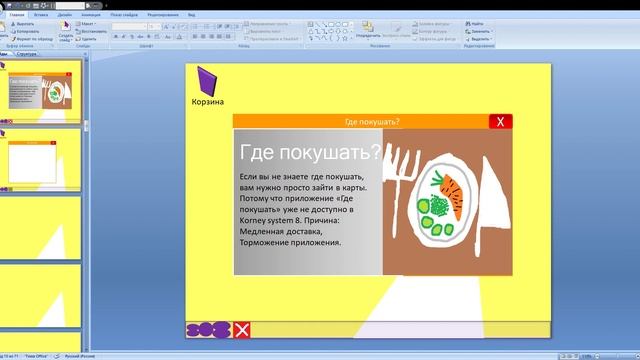Click the red X close button on slide window
Image resolution: width=640 pixels, height=360 pixels.
coord(500,122)
